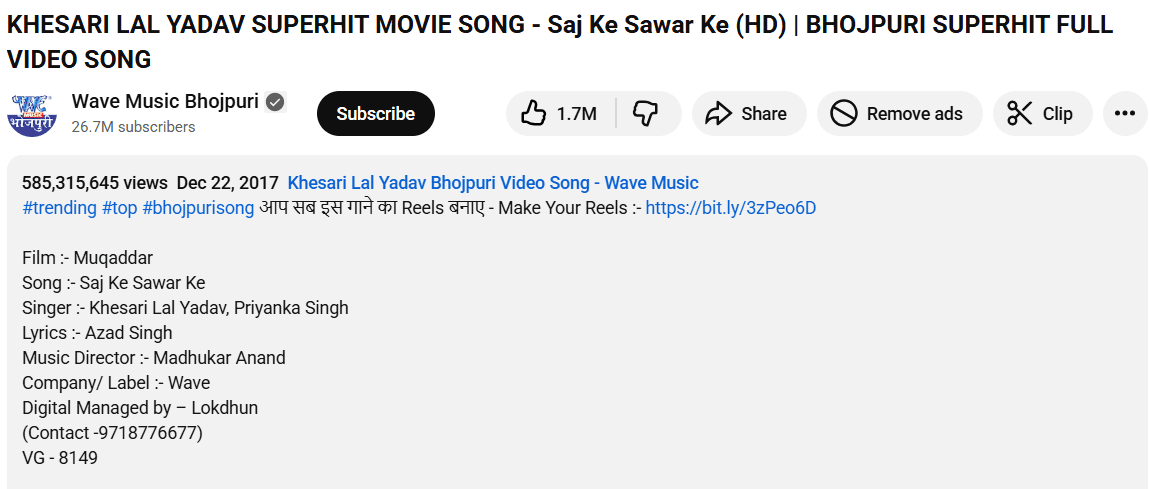Click the thumbs-up like icon

point(534,114)
